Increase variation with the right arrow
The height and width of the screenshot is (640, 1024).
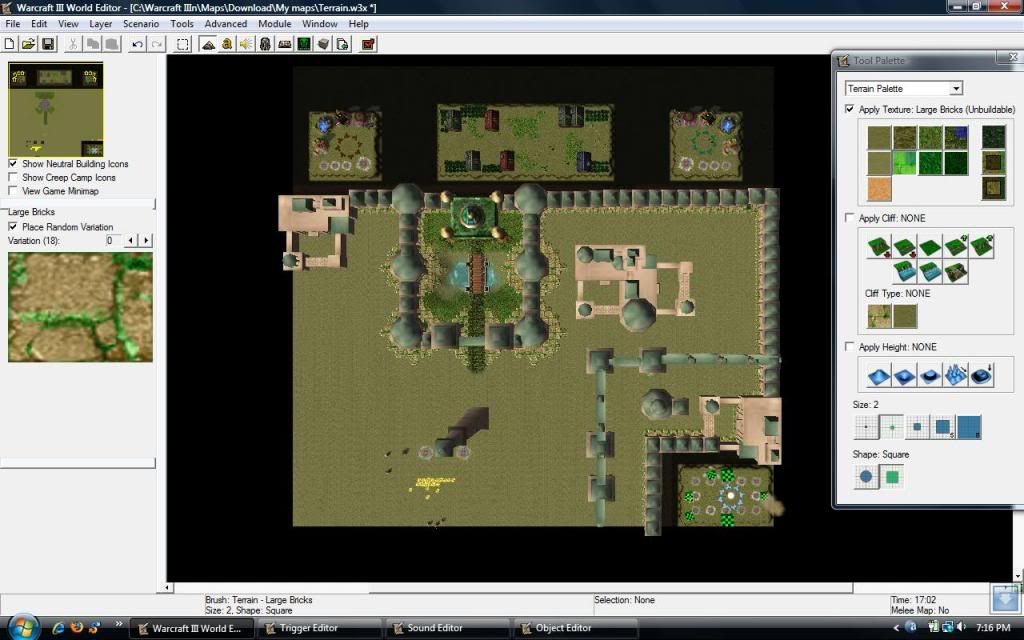point(146,240)
